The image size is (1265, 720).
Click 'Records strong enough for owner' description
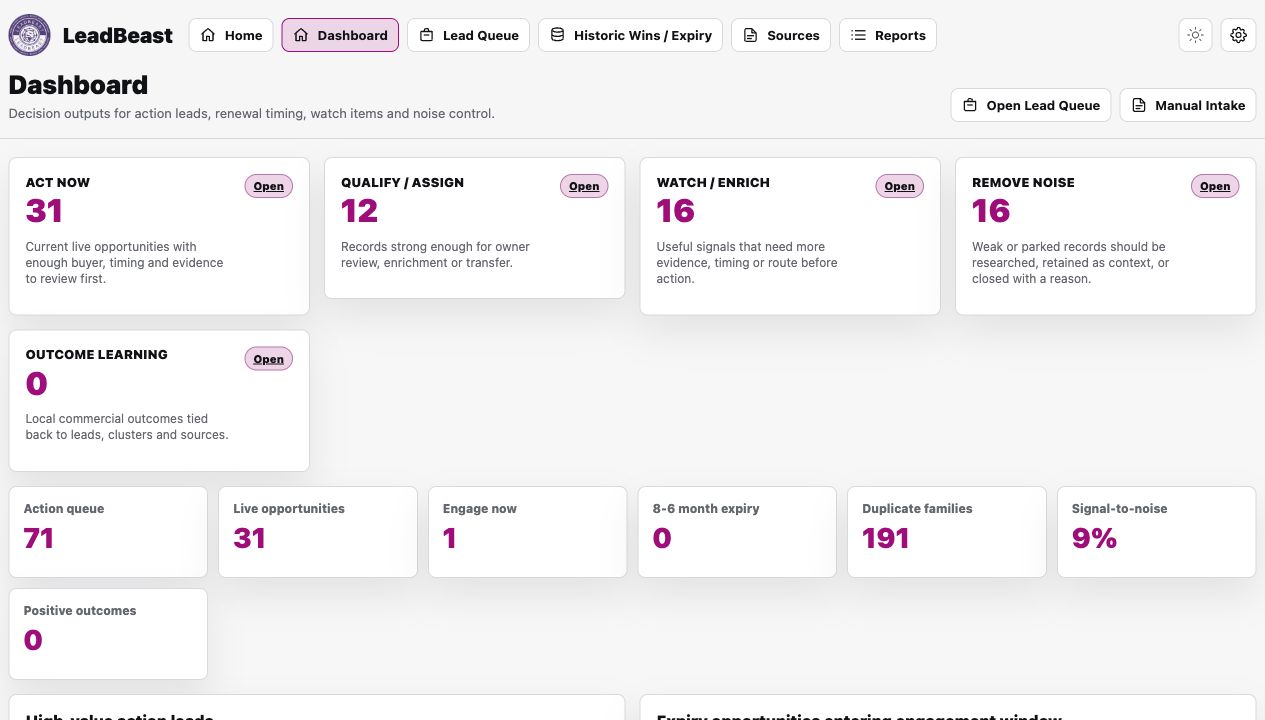click(x=436, y=255)
